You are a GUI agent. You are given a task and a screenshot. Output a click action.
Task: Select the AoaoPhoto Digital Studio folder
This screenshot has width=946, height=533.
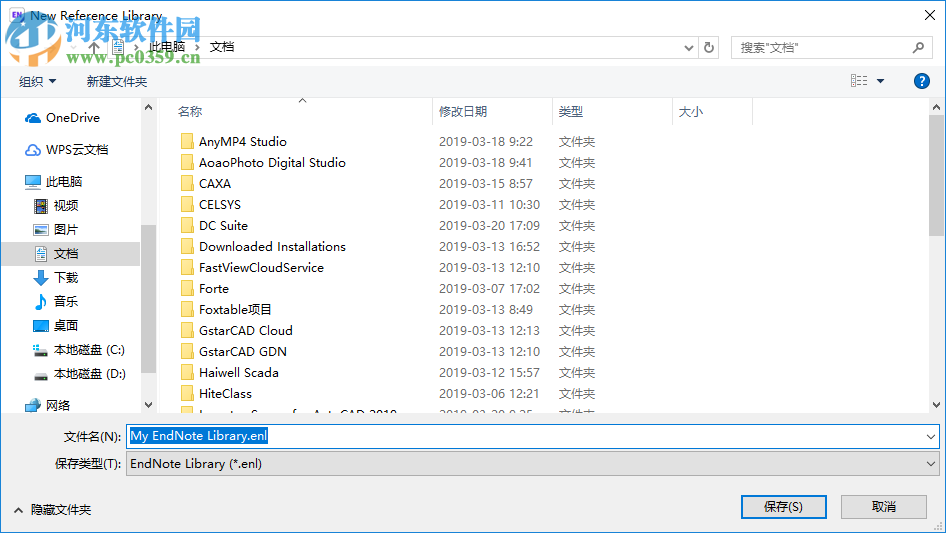tap(272, 162)
